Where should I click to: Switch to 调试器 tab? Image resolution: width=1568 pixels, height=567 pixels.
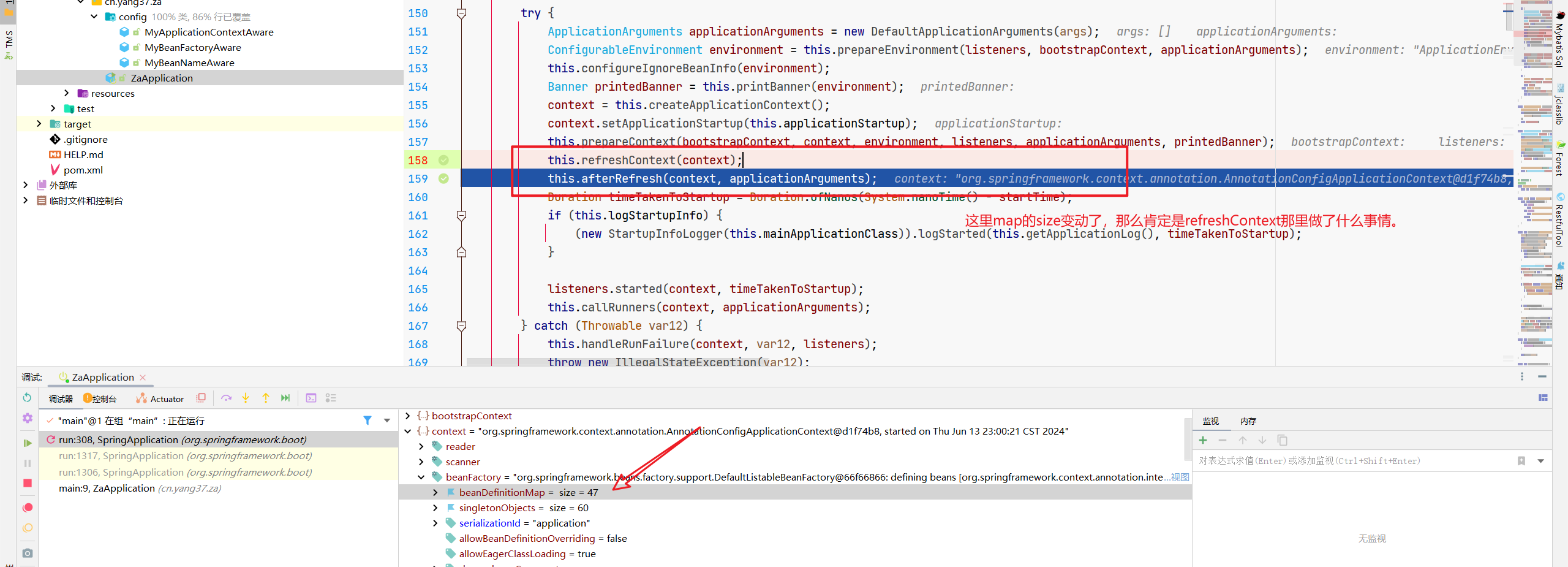61,399
